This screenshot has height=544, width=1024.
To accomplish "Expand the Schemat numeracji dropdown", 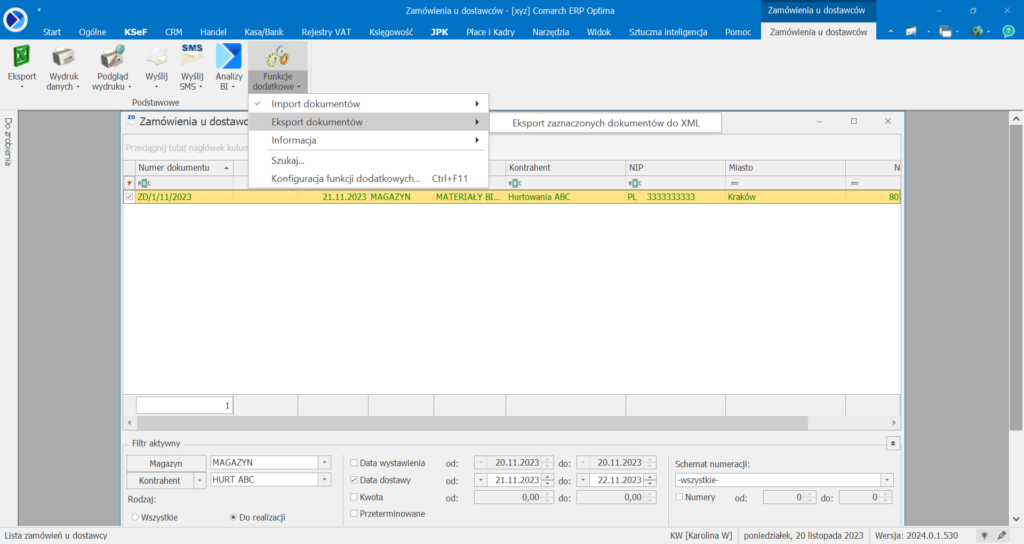I will (x=886, y=480).
